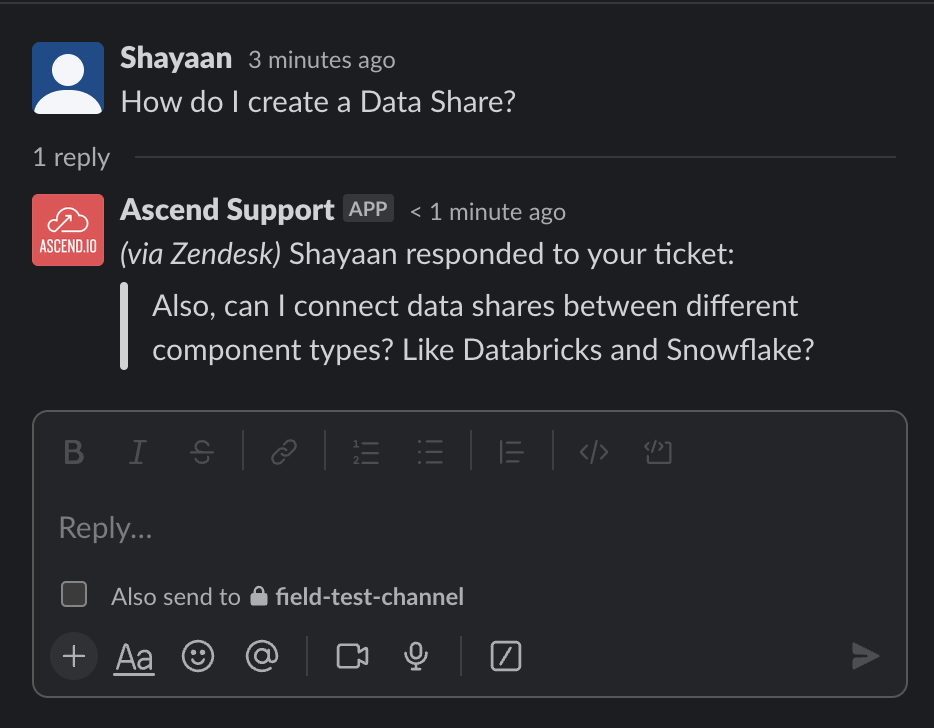Click into the Reply text field

(x=469, y=528)
